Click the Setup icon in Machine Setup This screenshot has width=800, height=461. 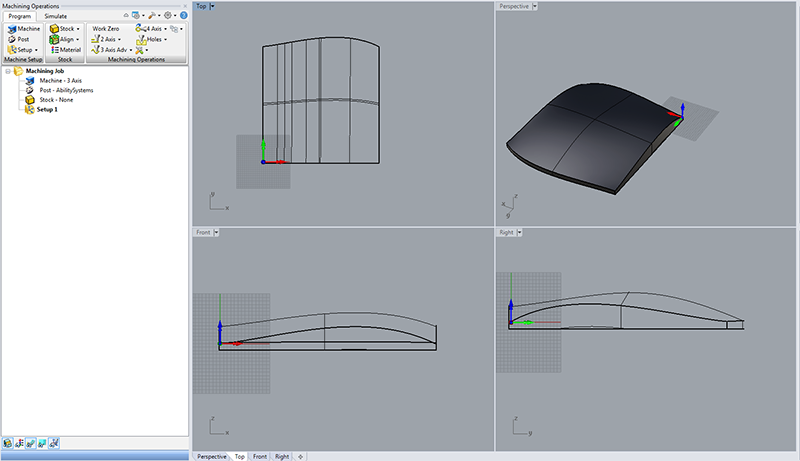(12, 49)
